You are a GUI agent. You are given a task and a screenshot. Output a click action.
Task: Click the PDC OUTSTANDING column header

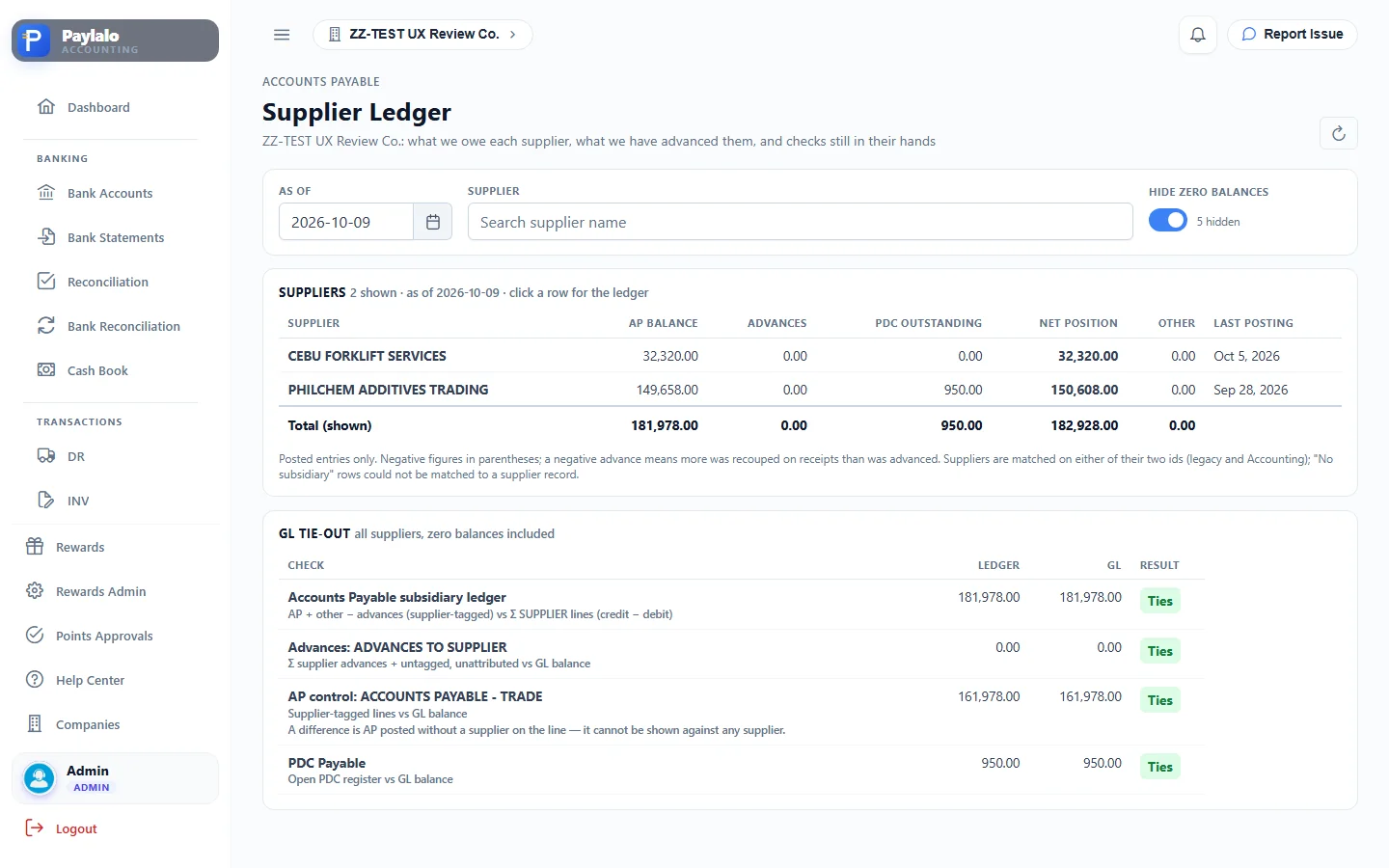(x=928, y=323)
